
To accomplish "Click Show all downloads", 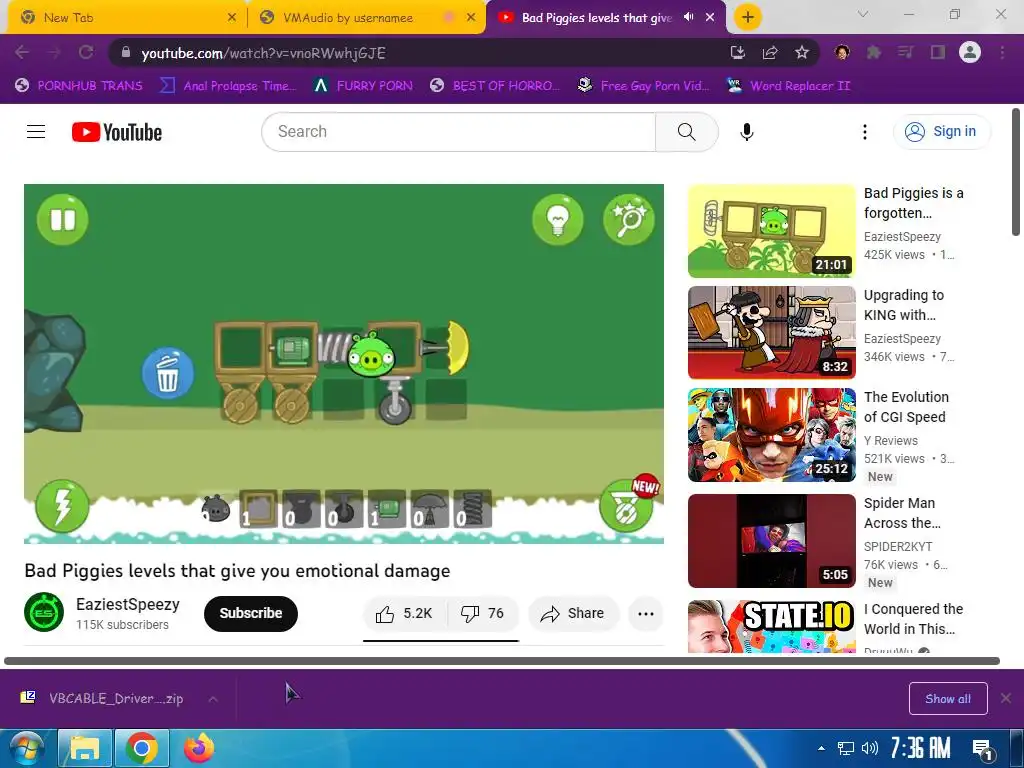I will pyautogui.click(x=948, y=699).
